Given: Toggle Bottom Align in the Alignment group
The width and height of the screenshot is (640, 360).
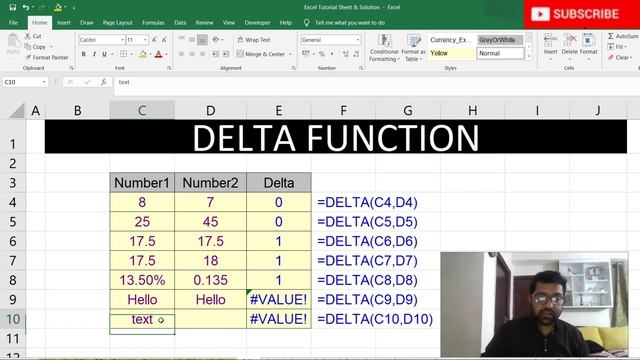Looking at the screenshot, I should pyautogui.click(x=202, y=40).
